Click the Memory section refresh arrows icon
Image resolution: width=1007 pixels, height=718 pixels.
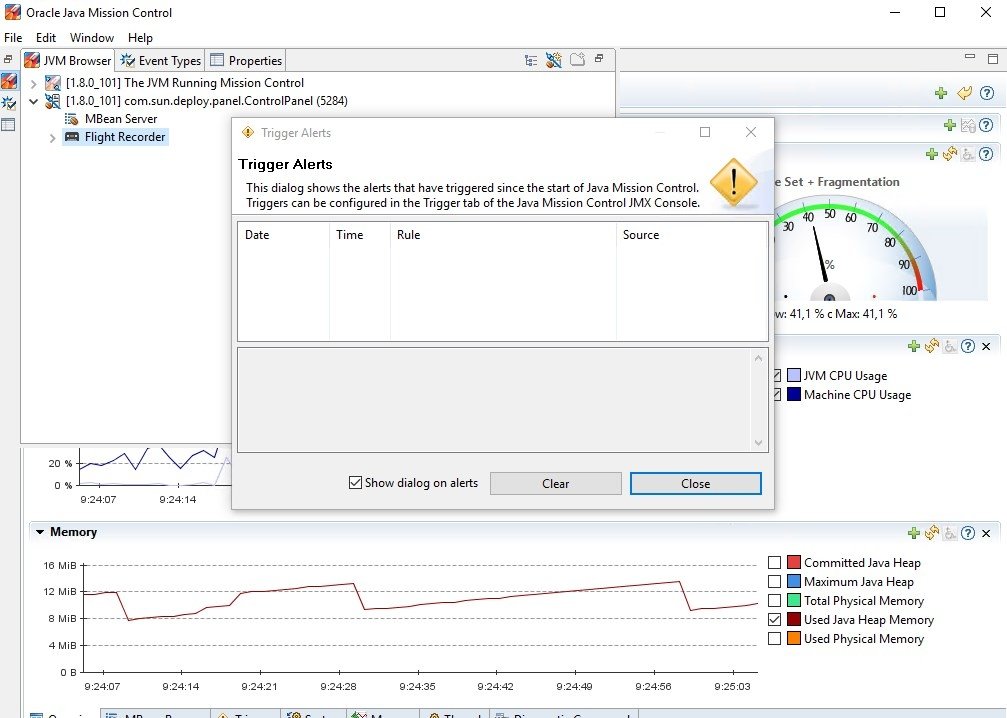932,533
